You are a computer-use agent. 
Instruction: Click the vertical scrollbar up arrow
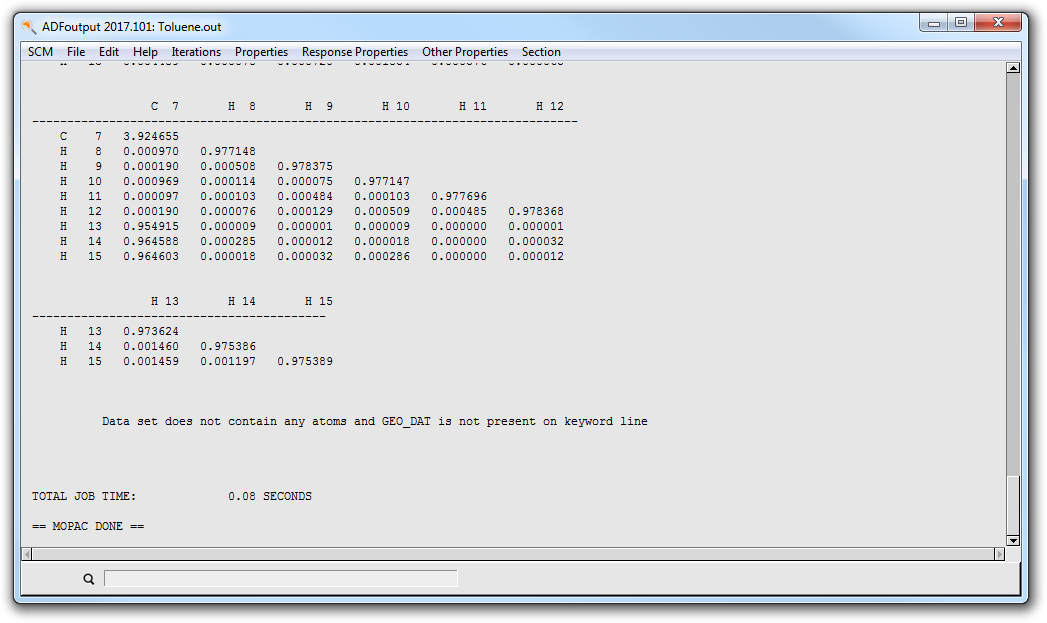click(1013, 67)
